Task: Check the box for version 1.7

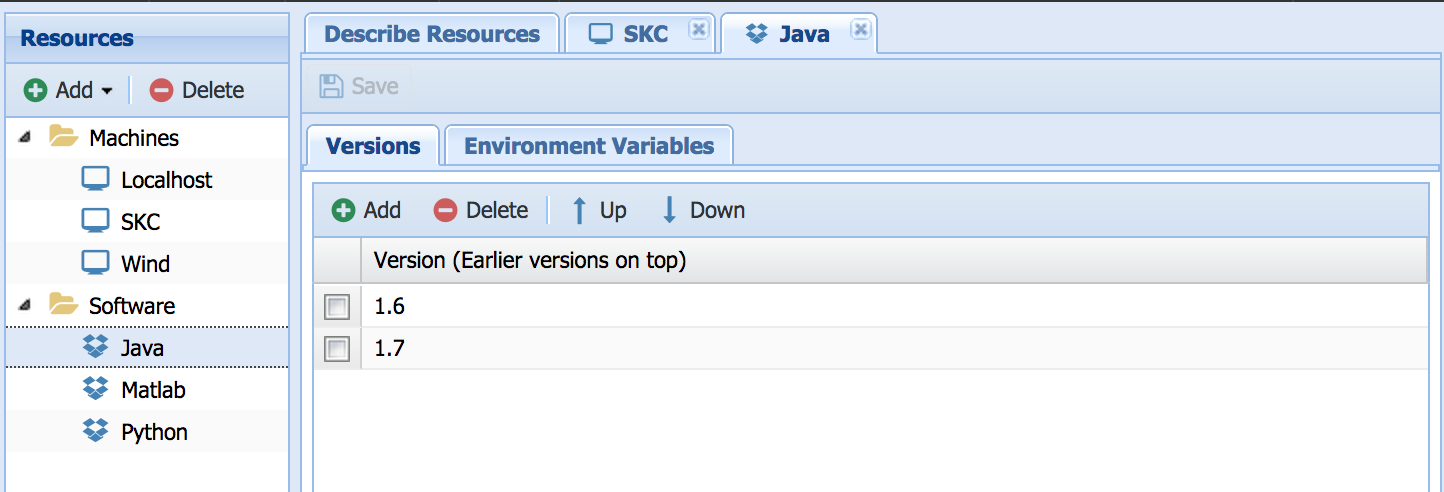Action: click(337, 349)
